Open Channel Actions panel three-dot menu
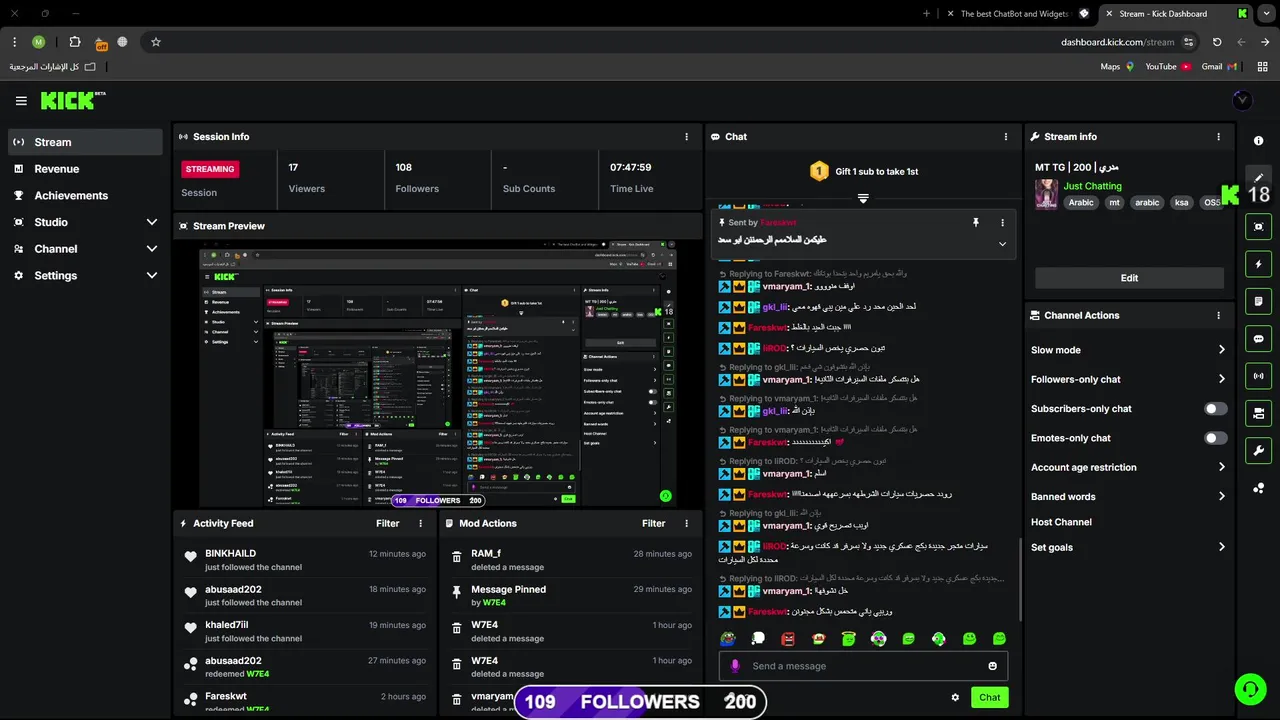1280x720 pixels. tap(1218, 315)
